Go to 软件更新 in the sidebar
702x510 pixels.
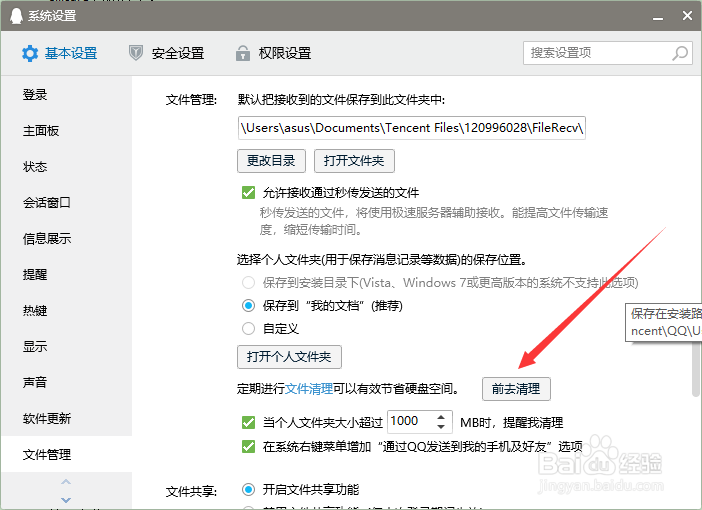(x=66, y=419)
